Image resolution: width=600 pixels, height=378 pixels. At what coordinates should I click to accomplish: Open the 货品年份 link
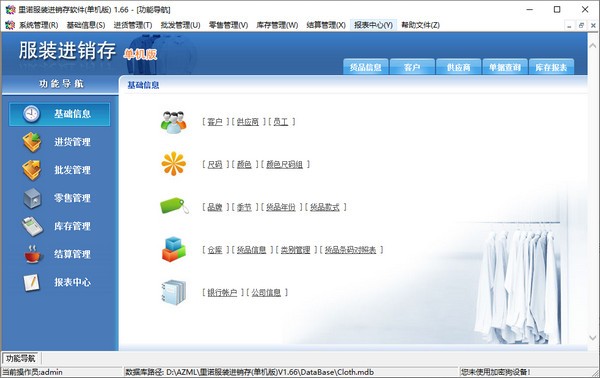click(x=280, y=207)
